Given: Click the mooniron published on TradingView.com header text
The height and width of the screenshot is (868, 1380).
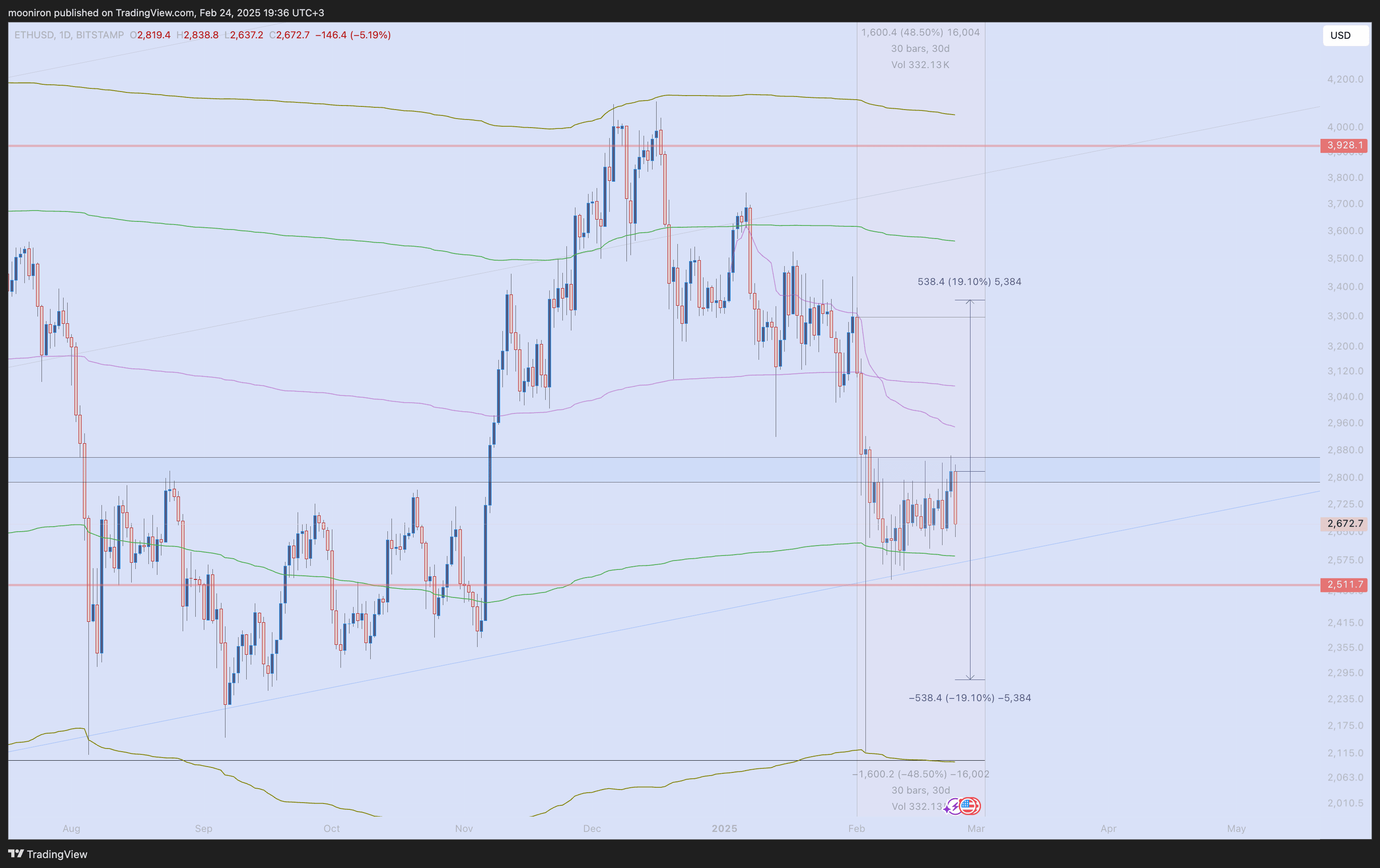Looking at the screenshot, I should [x=166, y=12].
